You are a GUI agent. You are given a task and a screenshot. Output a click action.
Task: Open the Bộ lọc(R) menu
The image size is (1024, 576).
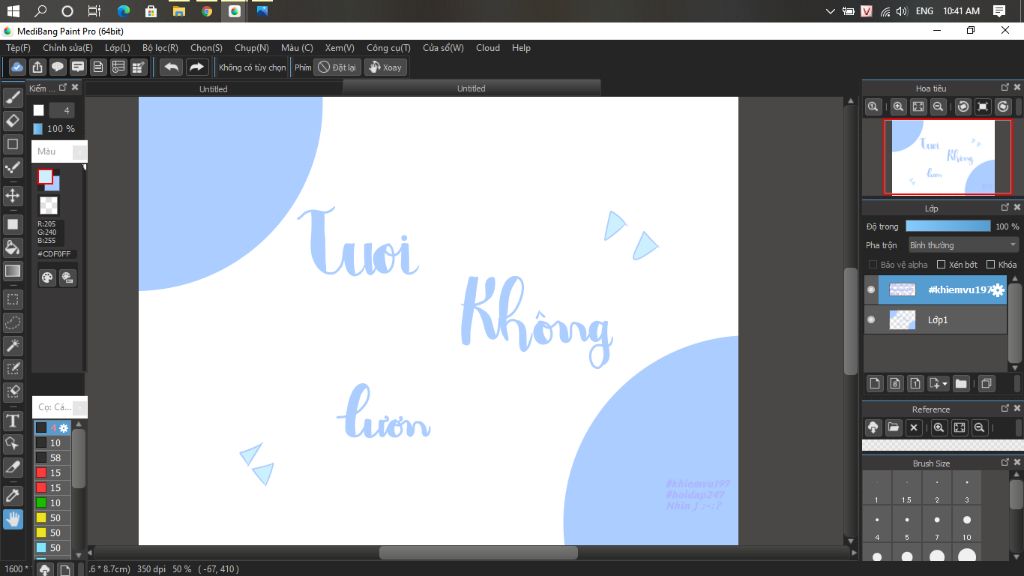(160, 48)
